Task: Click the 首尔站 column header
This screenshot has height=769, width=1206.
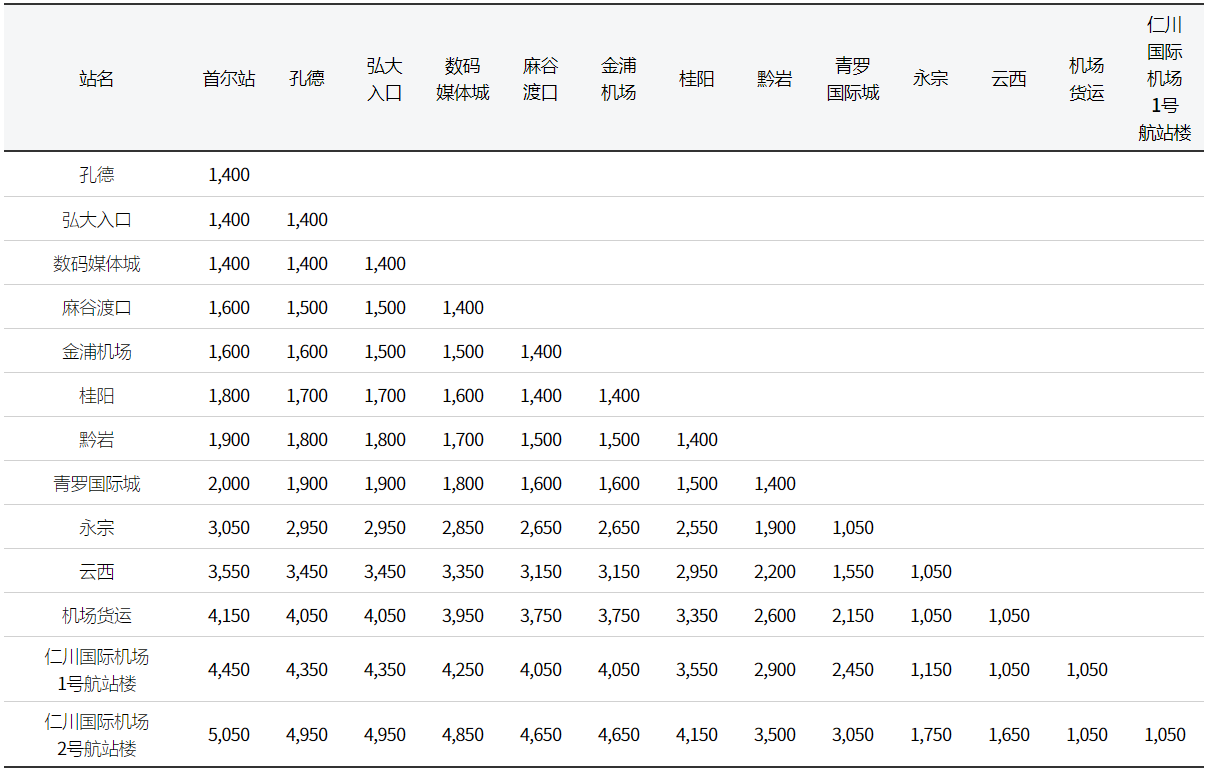Action: [229, 79]
